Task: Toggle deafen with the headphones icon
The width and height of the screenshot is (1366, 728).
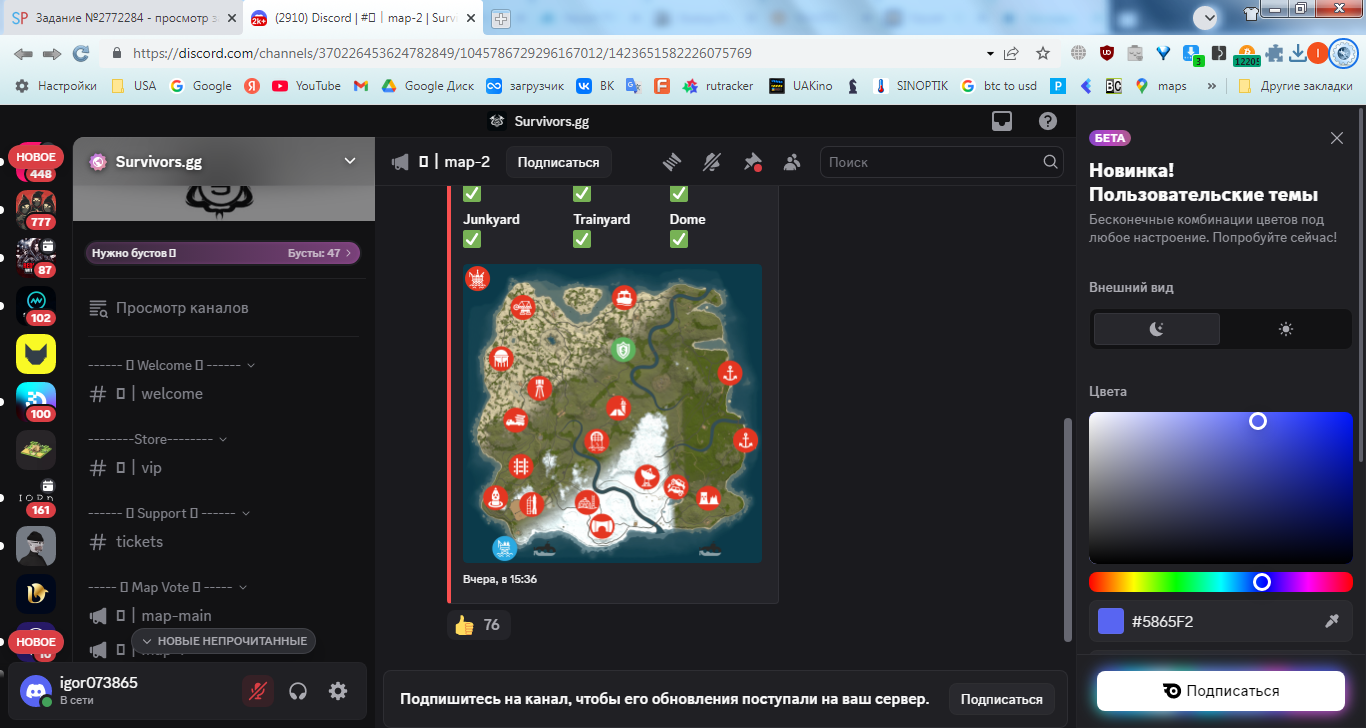Action: 297,691
